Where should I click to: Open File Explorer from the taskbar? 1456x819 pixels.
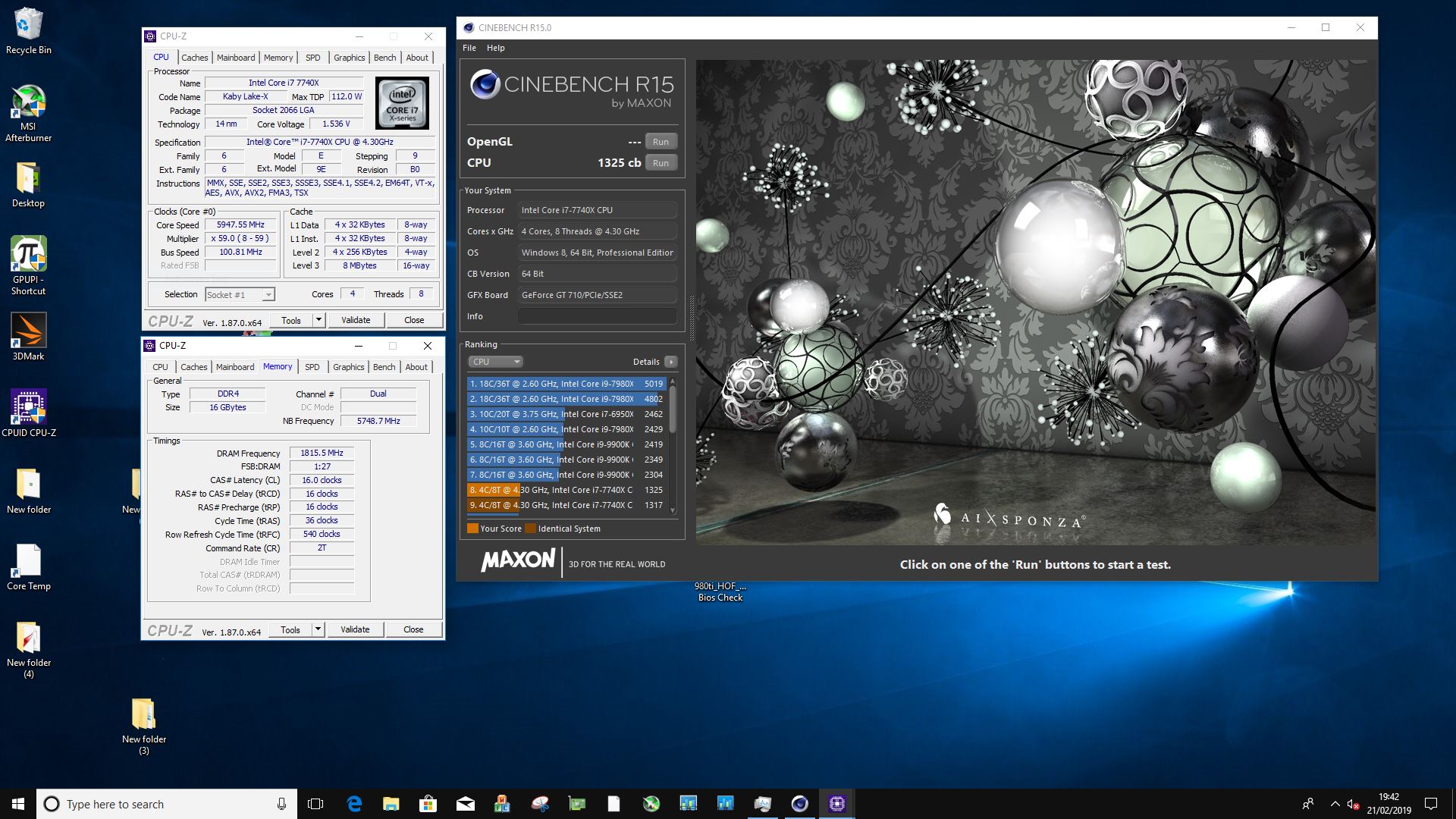[x=391, y=804]
